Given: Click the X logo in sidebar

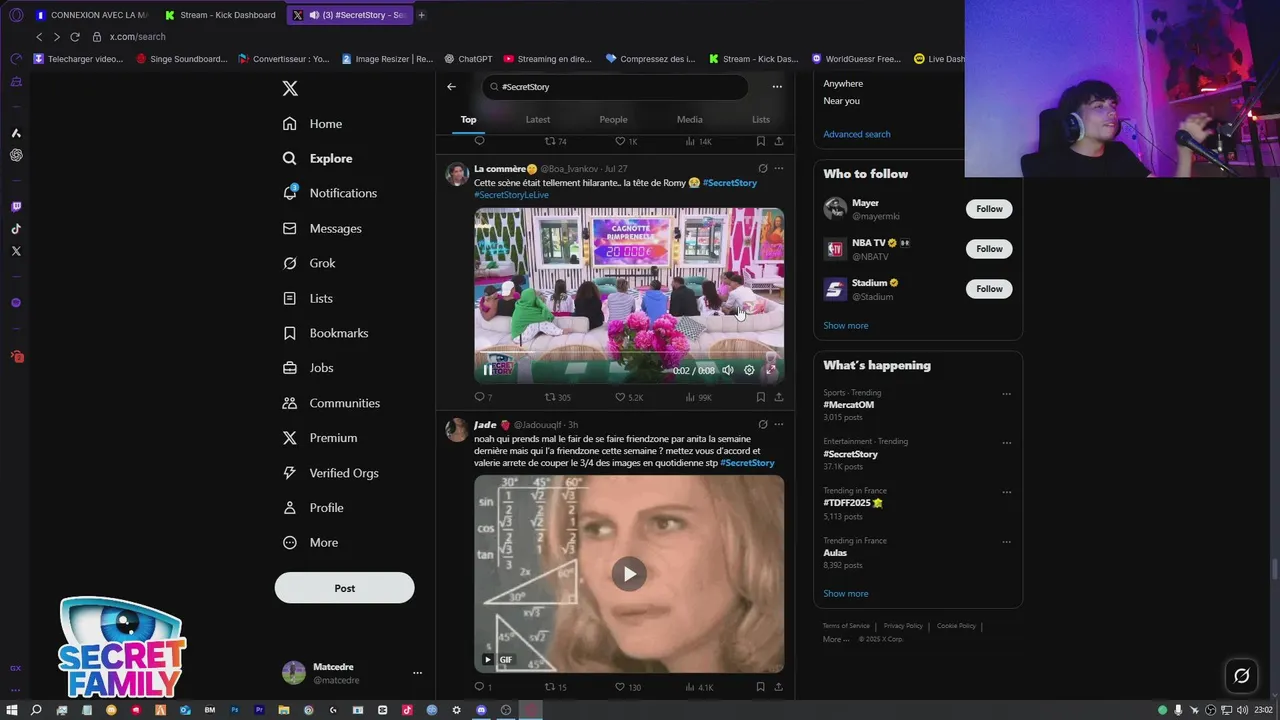Looking at the screenshot, I should tap(290, 88).
